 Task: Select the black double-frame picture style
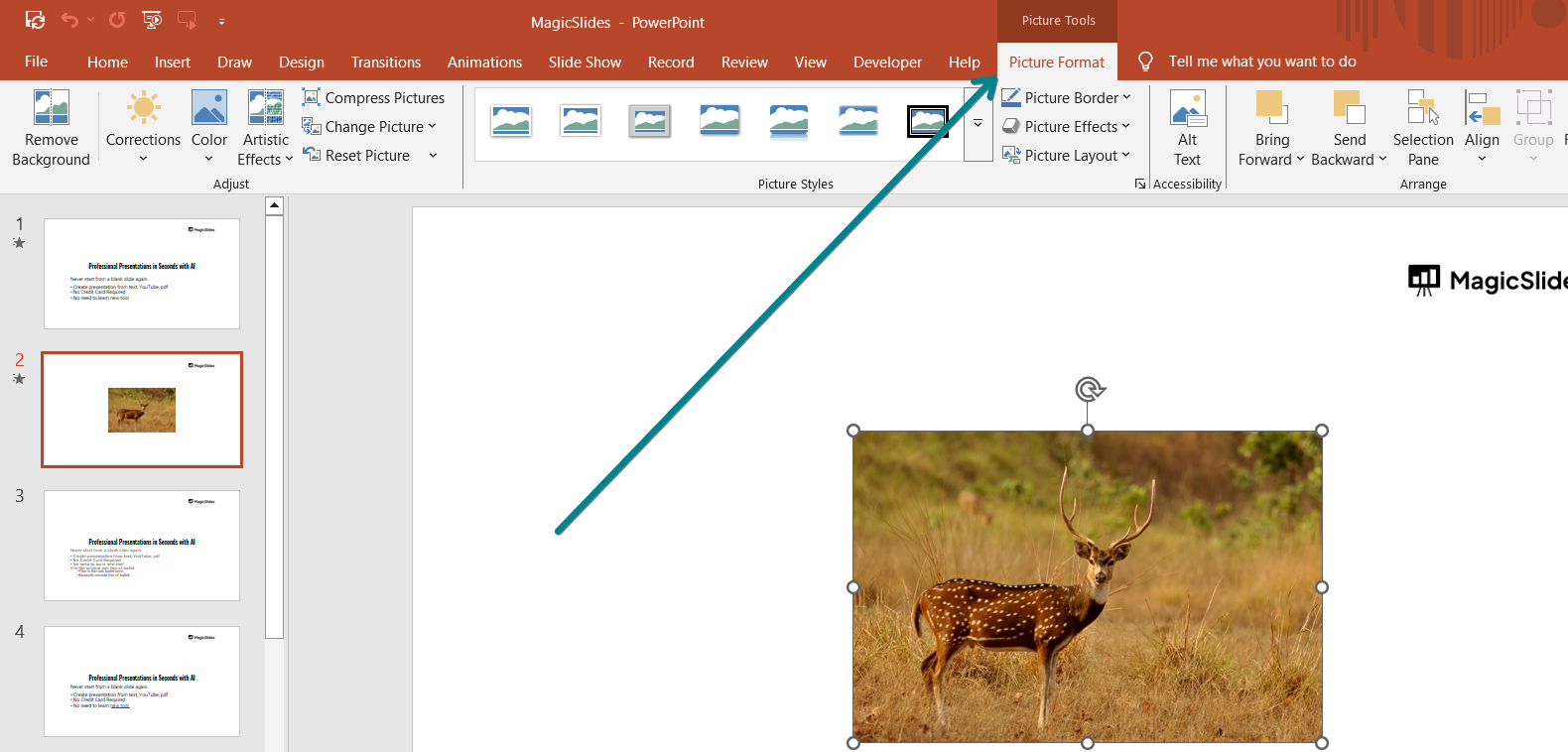pos(927,121)
